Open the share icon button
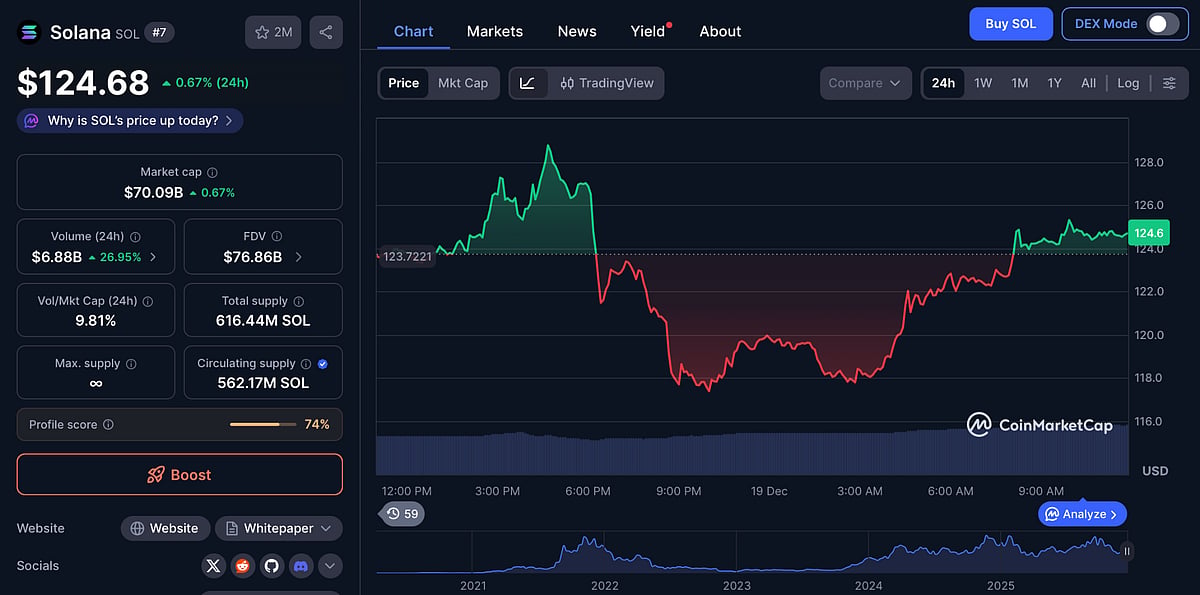The width and height of the screenshot is (1200, 595). [x=326, y=32]
